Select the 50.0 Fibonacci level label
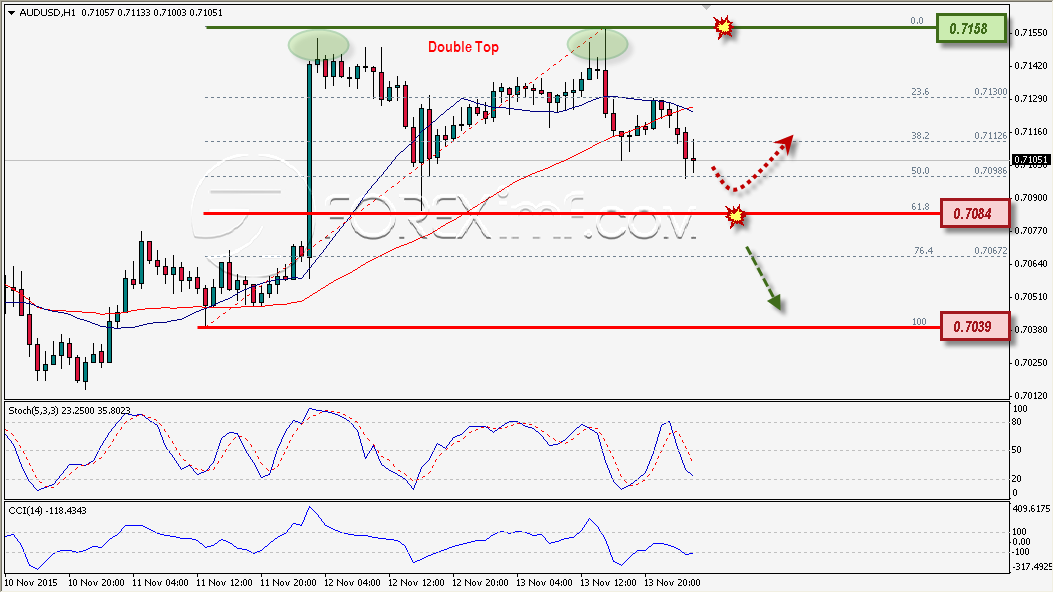Image resolution: width=1054 pixels, height=593 pixels. tap(920, 171)
